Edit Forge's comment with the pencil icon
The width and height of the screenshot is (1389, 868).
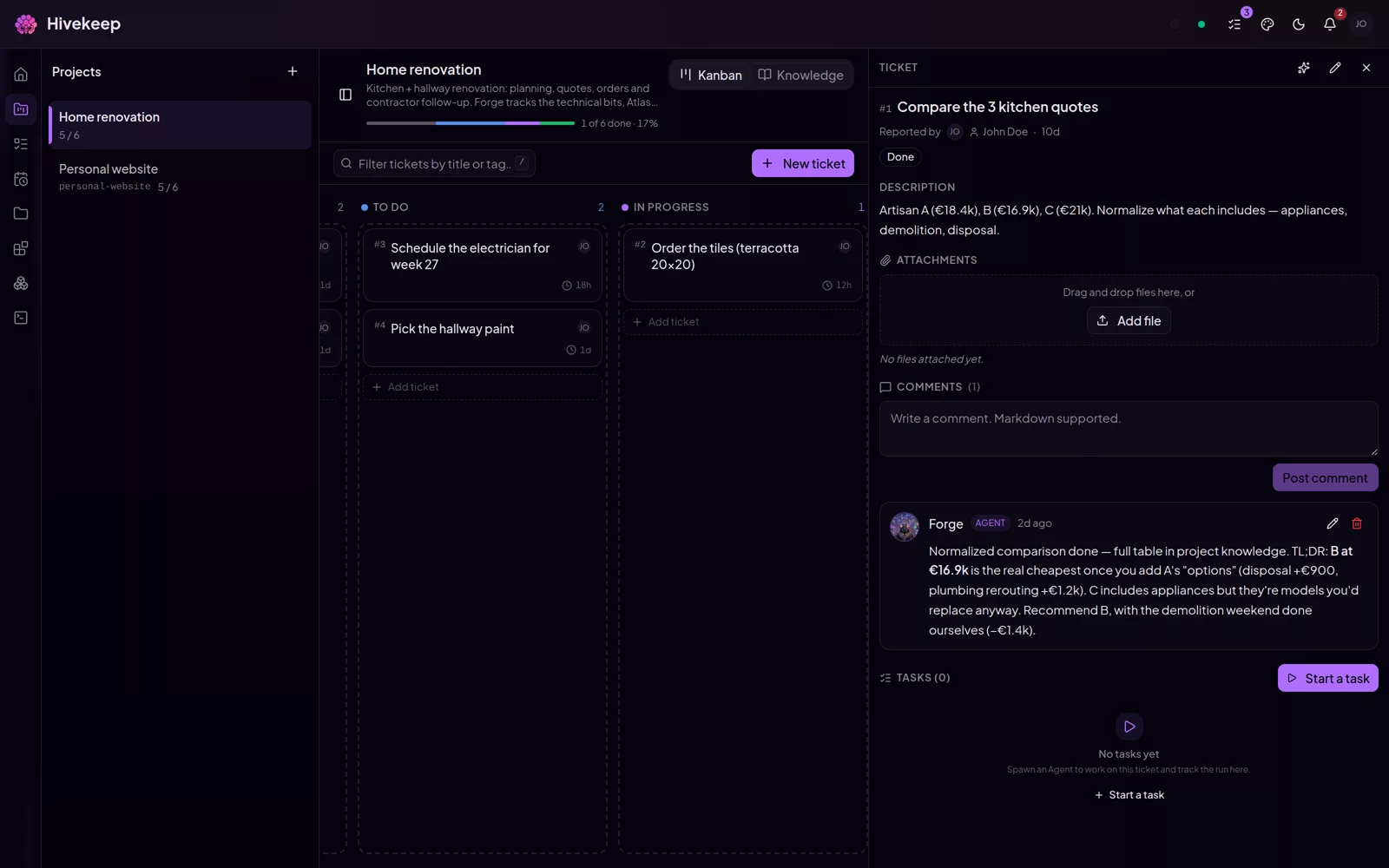(1333, 523)
